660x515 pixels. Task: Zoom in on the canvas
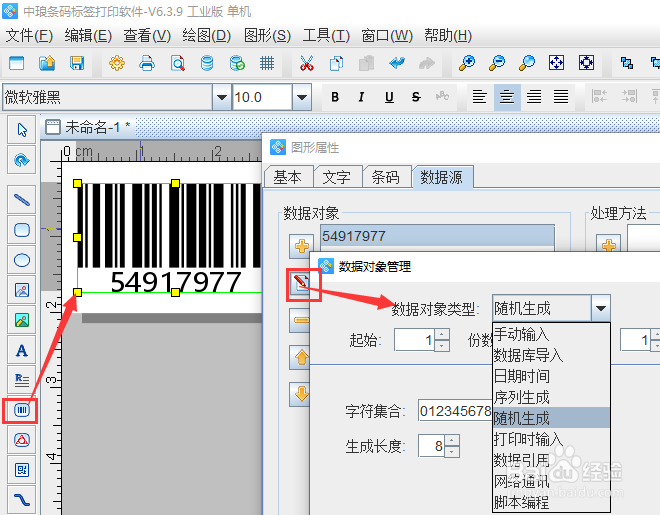[467, 63]
